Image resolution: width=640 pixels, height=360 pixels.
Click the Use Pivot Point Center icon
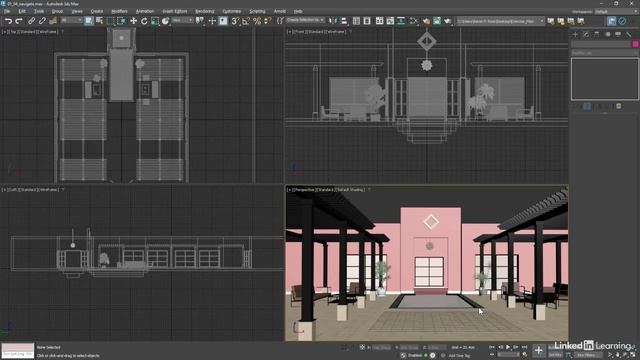coord(200,21)
